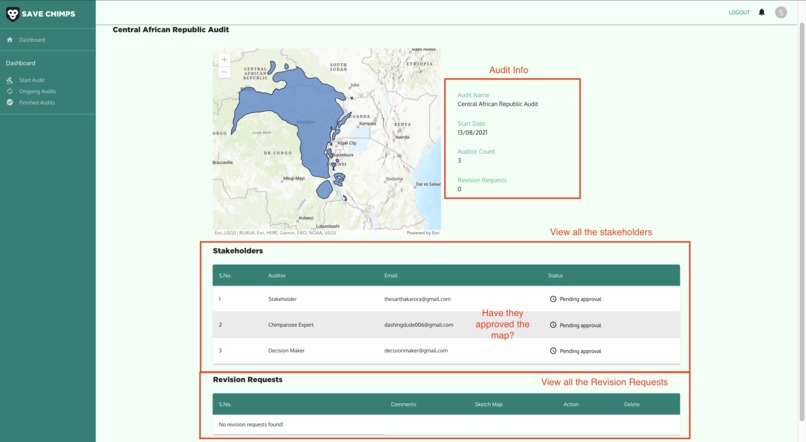The height and width of the screenshot is (442, 806).
Task: Select dashingdude006@gmail.com email cell
Action: [x=418, y=325]
